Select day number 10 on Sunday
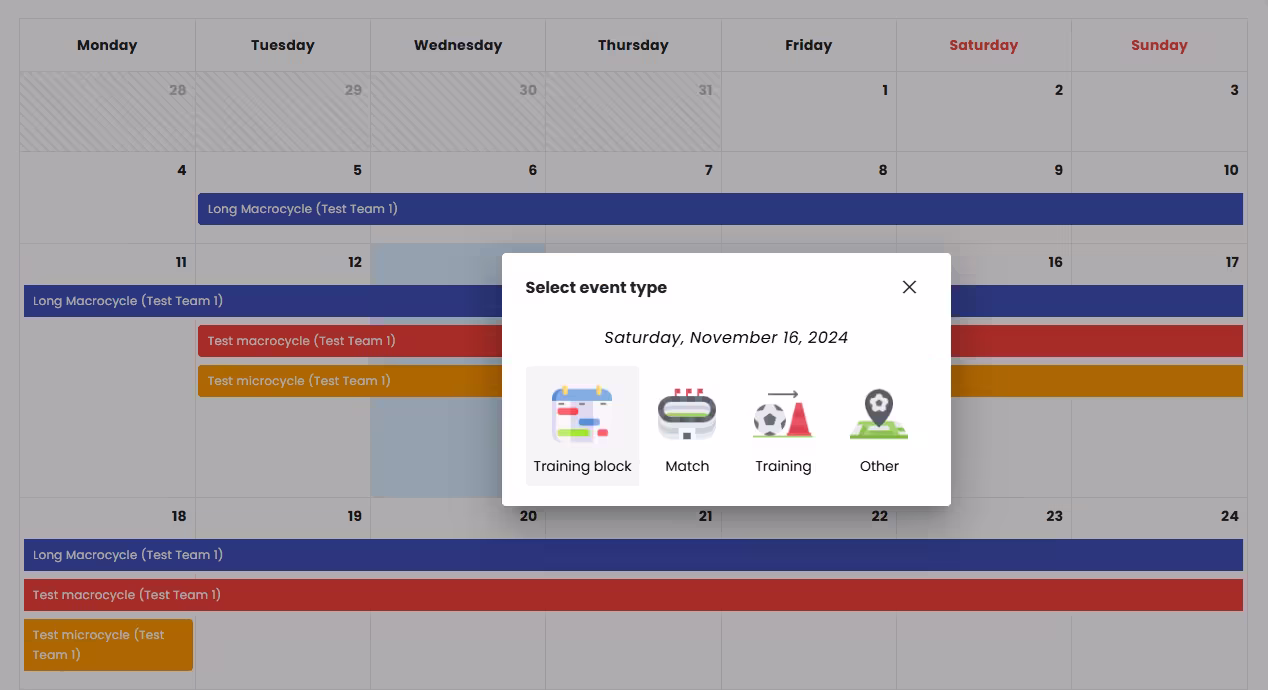 pyautogui.click(x=1231, y=170)
